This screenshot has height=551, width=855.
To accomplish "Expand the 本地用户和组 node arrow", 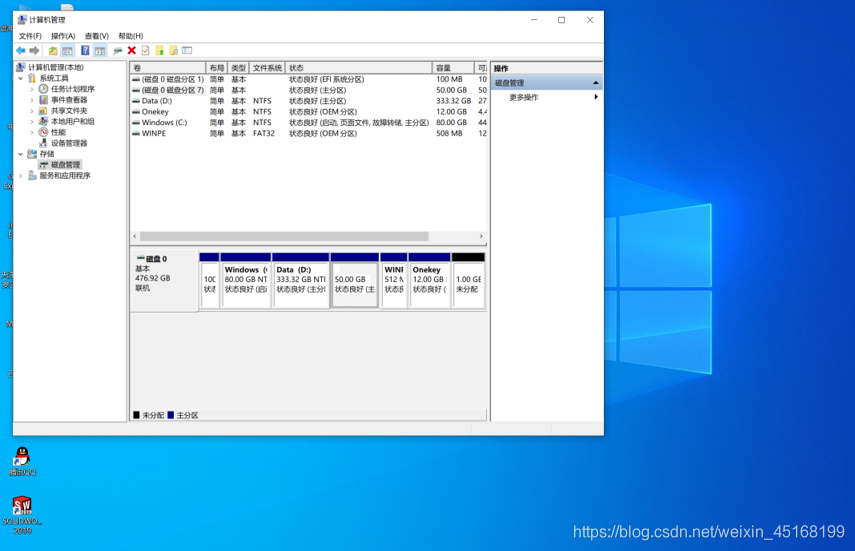I will point(32,121).
